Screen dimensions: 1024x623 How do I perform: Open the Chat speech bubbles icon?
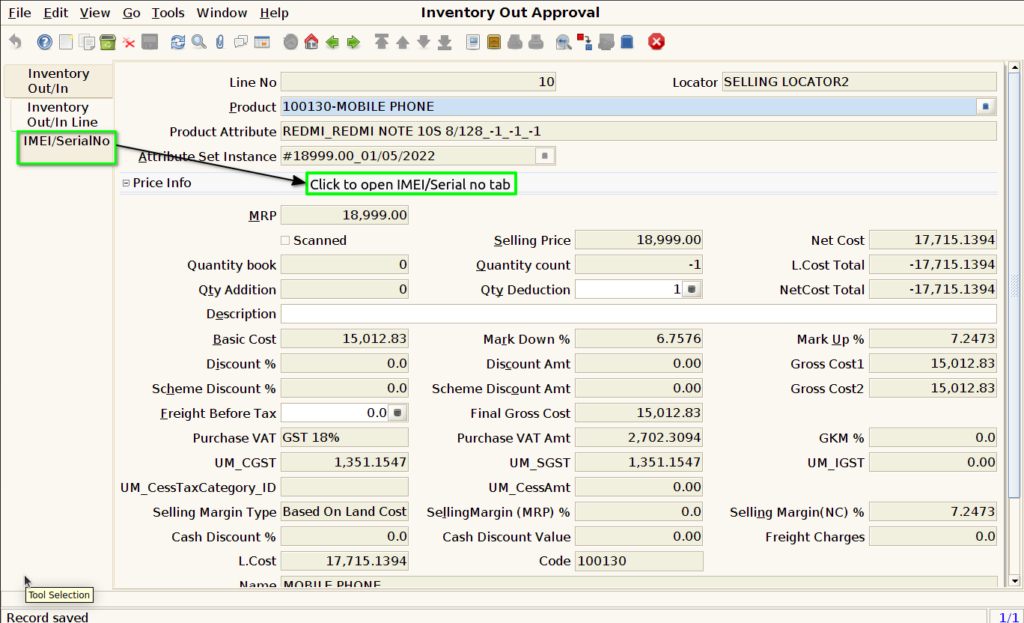[x=241, y=42]
